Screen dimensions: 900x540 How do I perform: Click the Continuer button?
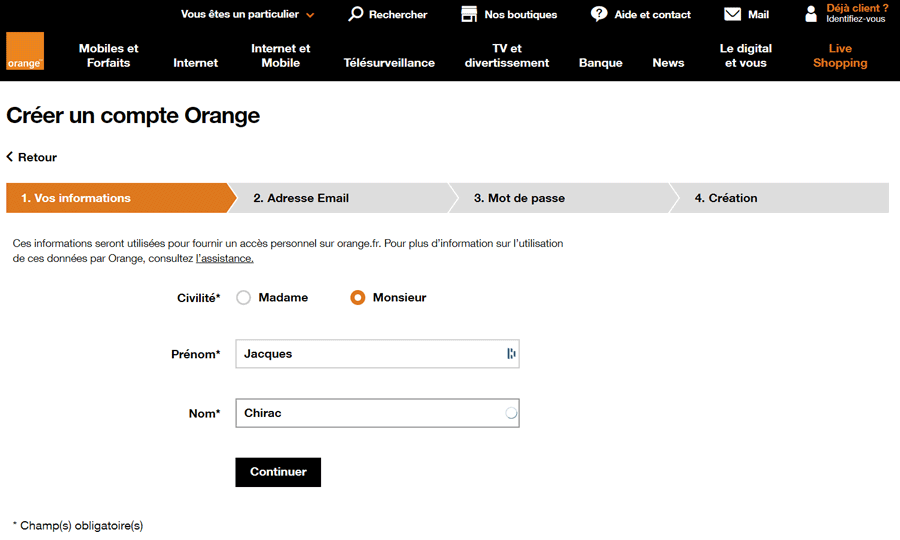click(278, 472)
